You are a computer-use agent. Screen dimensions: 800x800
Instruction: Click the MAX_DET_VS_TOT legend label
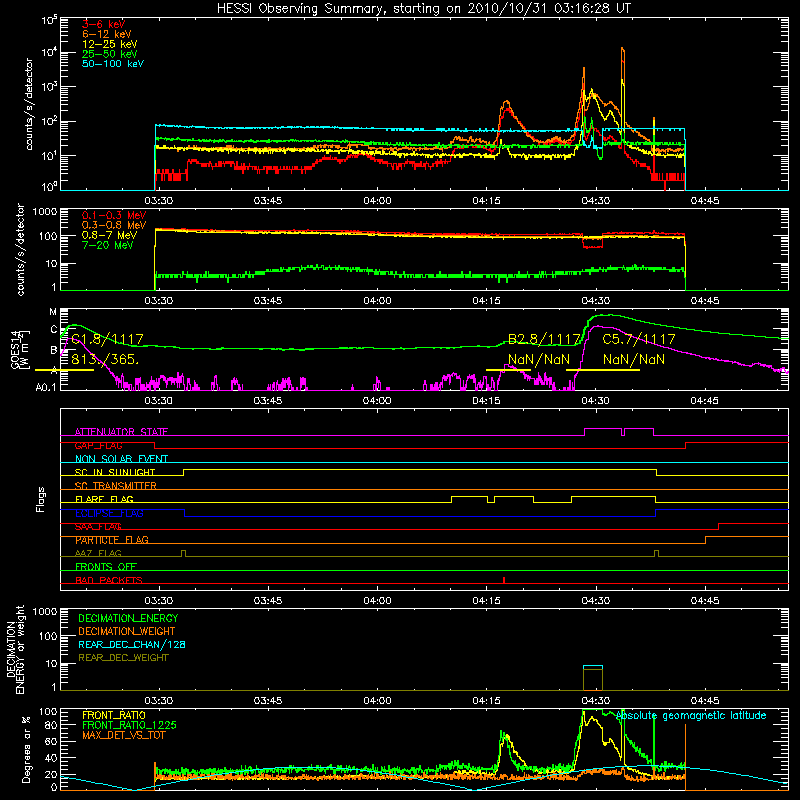pos(123,735)
